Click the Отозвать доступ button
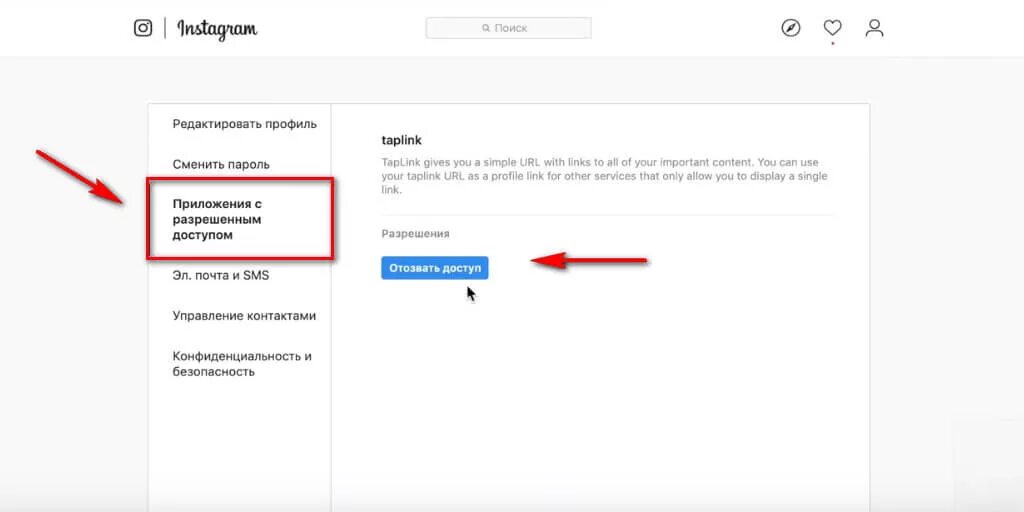The width and height of the screenshot is (1024, 512). 435,268
